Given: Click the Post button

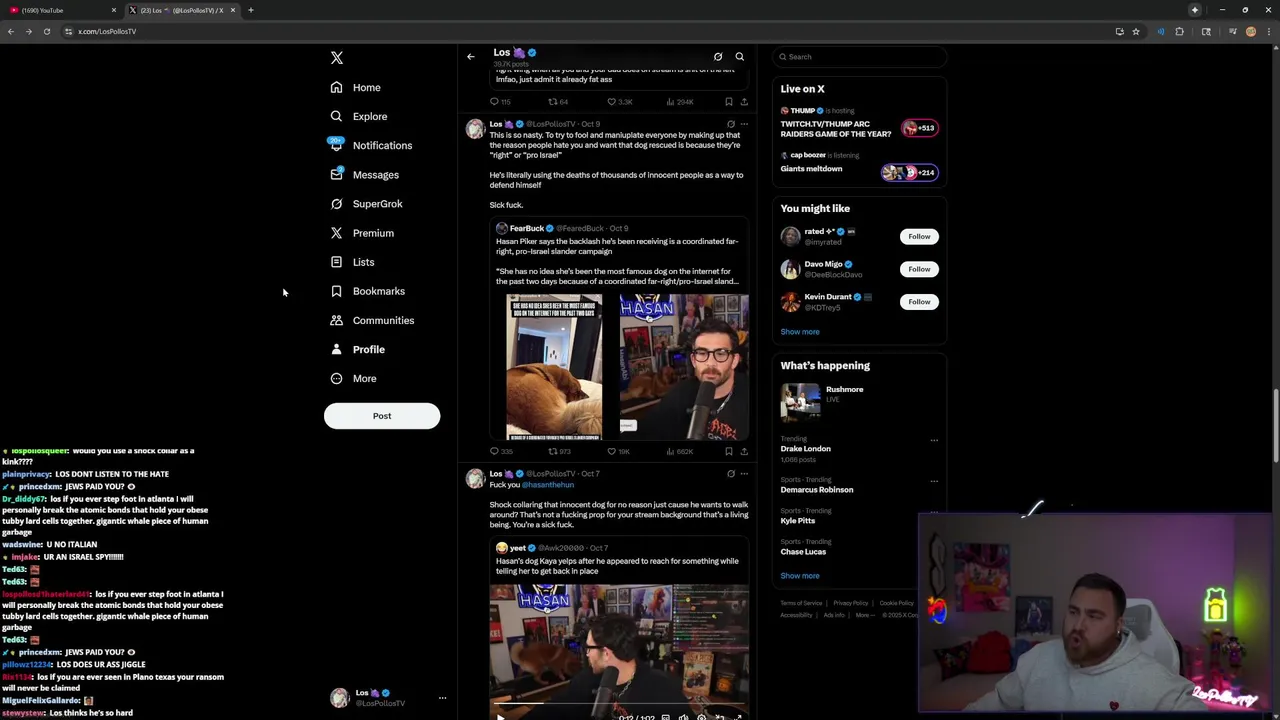Looking at the screenshot, I should click(382, 416).
